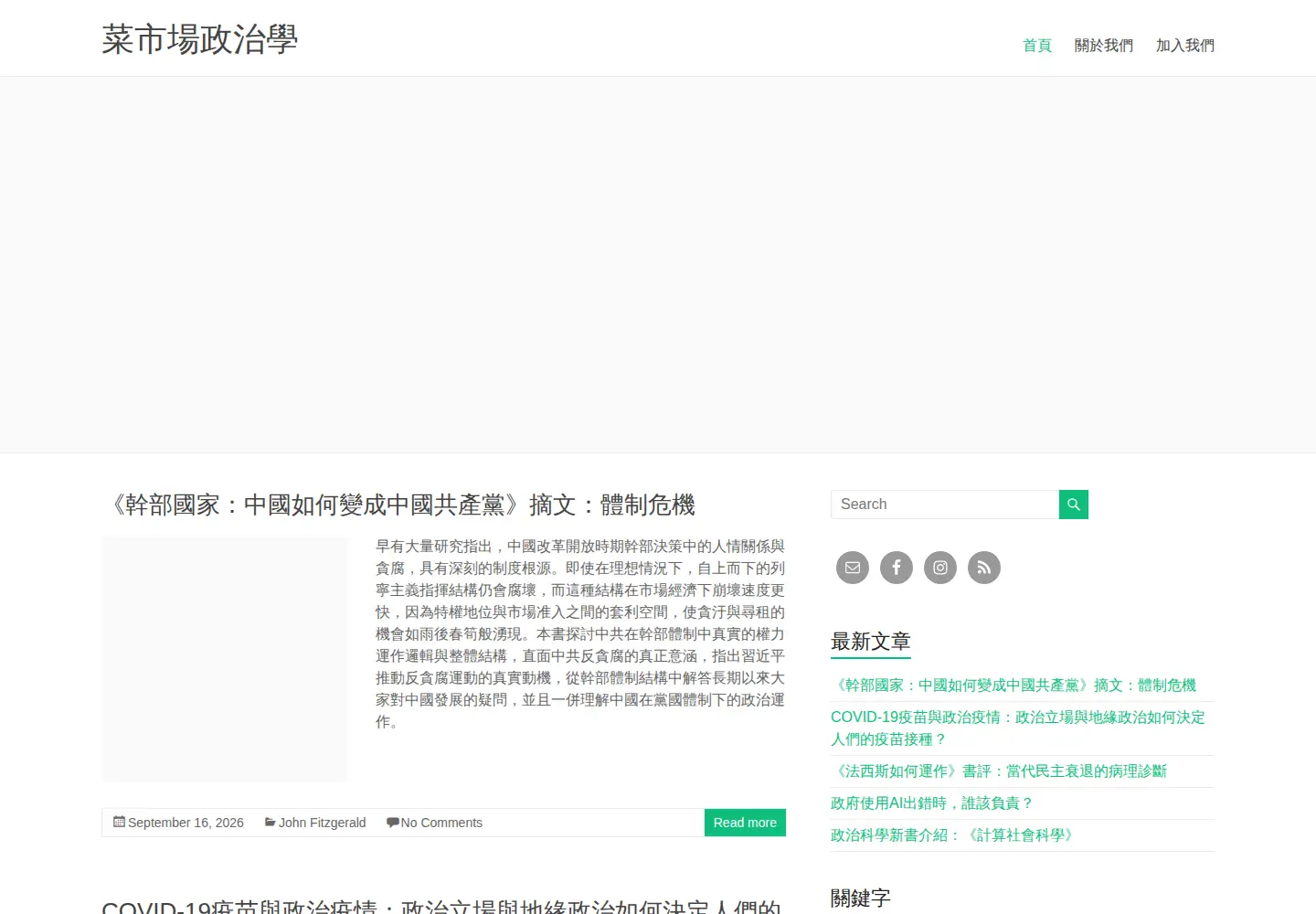The width and height of the screenshot is (1316, 914).
Task: Focus the Search input field
Action: (945, 505)
